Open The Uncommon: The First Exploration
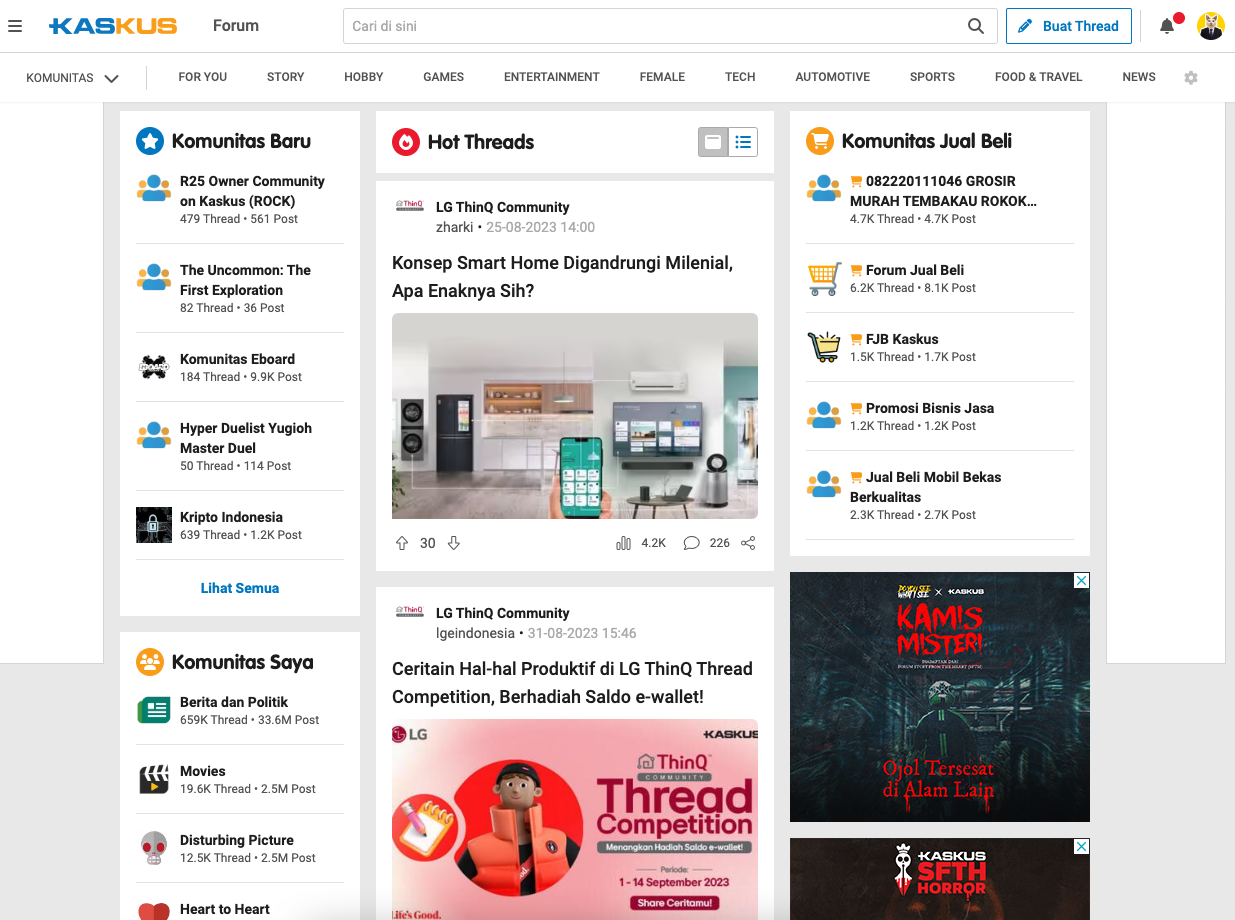The height and width of the screenshot is (920, 1235). [245, 280]
